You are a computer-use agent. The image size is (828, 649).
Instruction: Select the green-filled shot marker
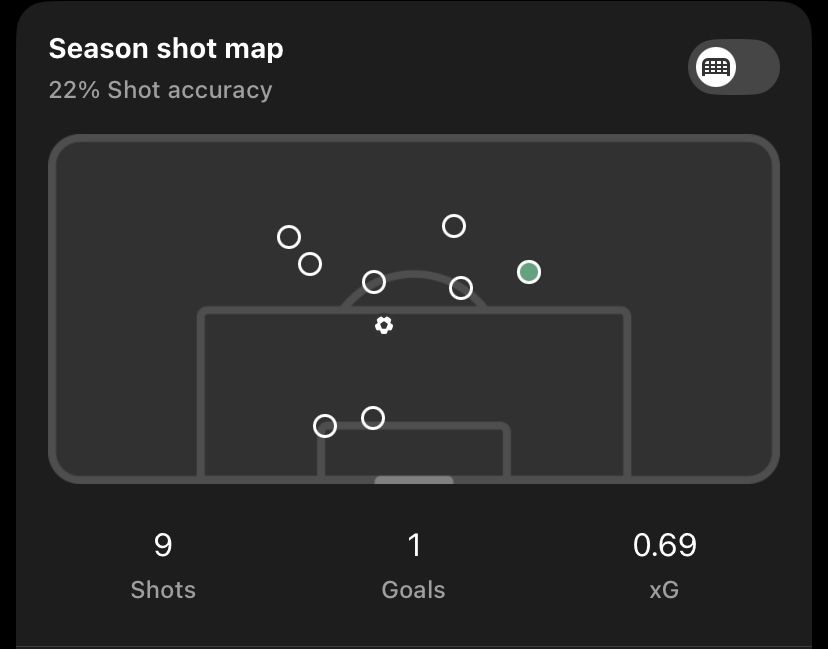[529, 272]
